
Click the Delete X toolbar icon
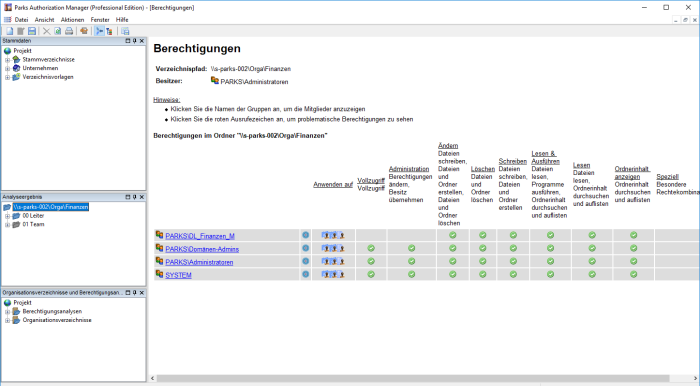46,31
